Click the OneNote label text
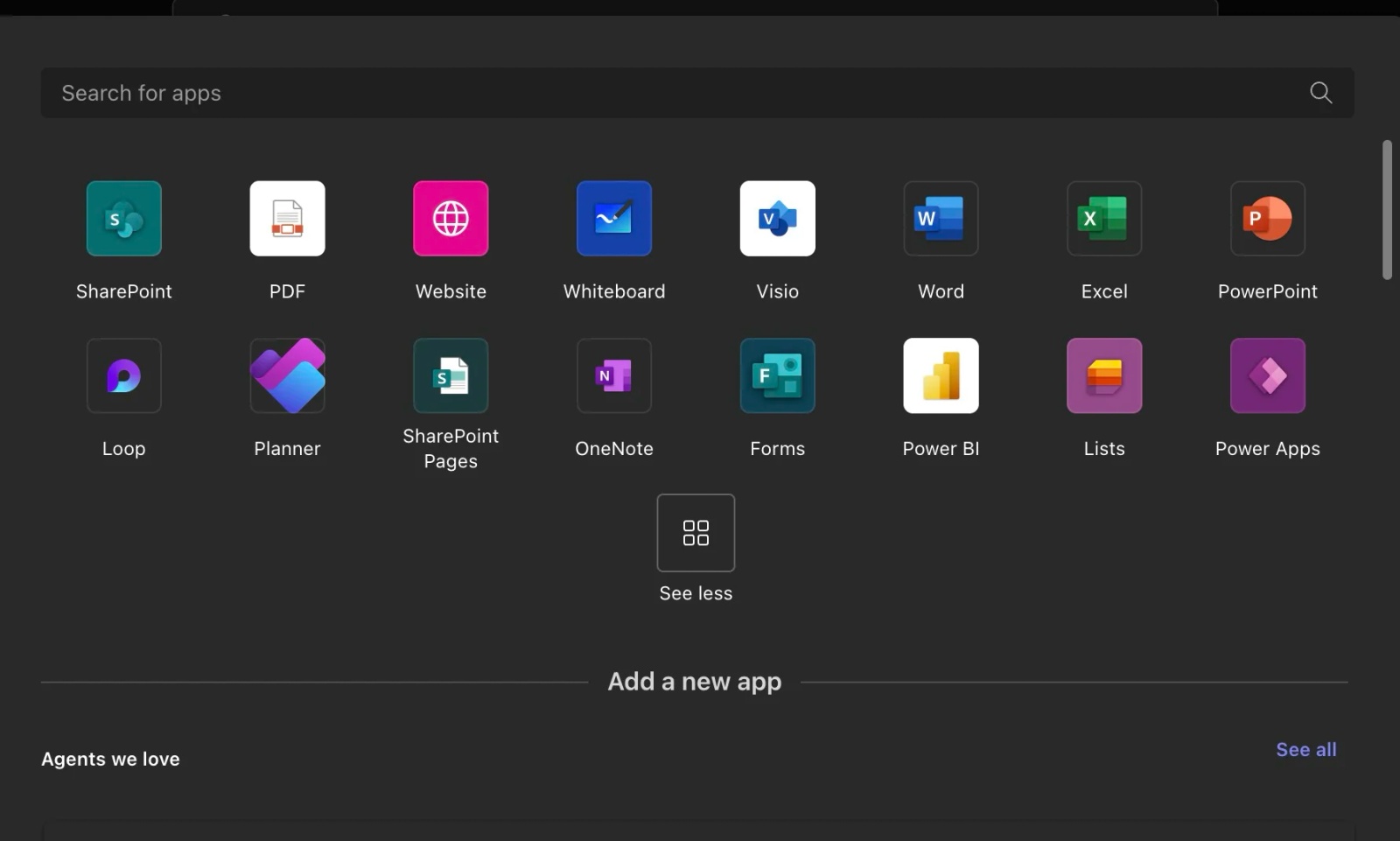 [x=614, y=449]
